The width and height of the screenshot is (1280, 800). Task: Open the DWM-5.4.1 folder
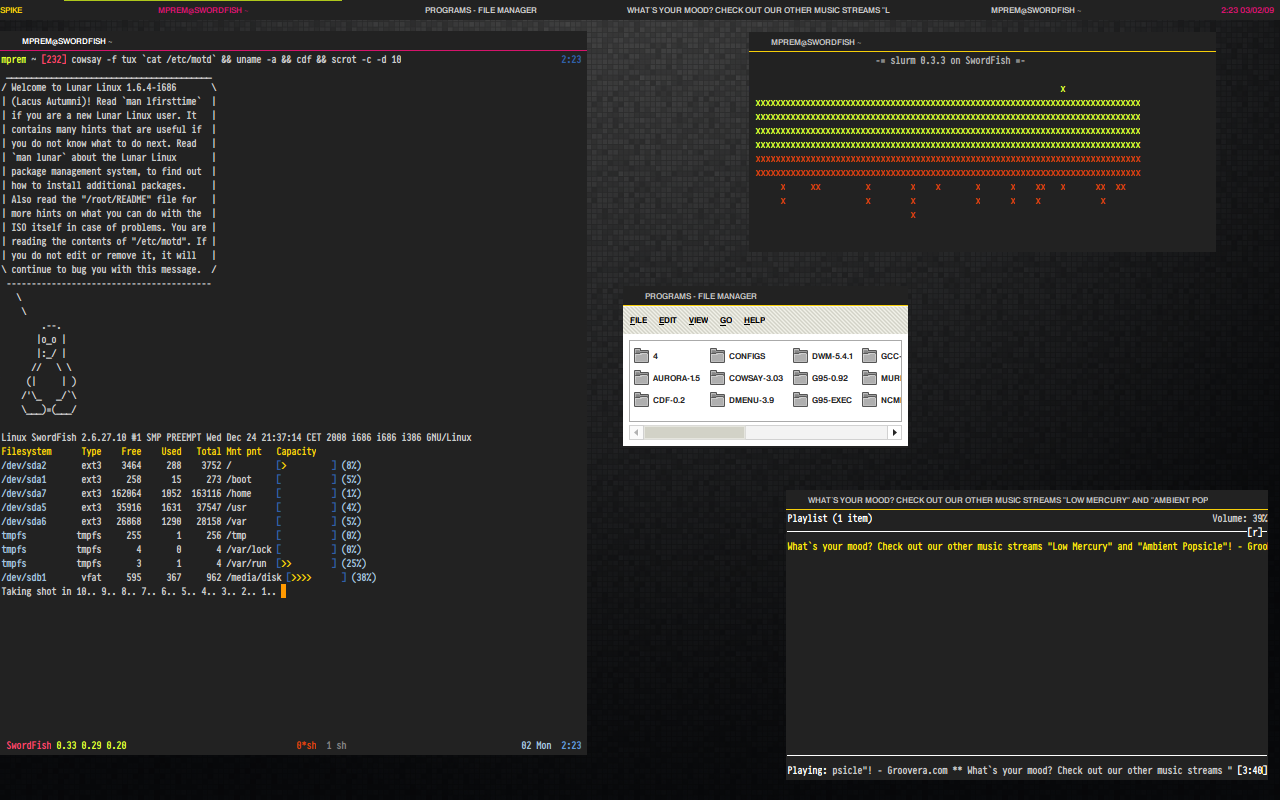[824, 356]
